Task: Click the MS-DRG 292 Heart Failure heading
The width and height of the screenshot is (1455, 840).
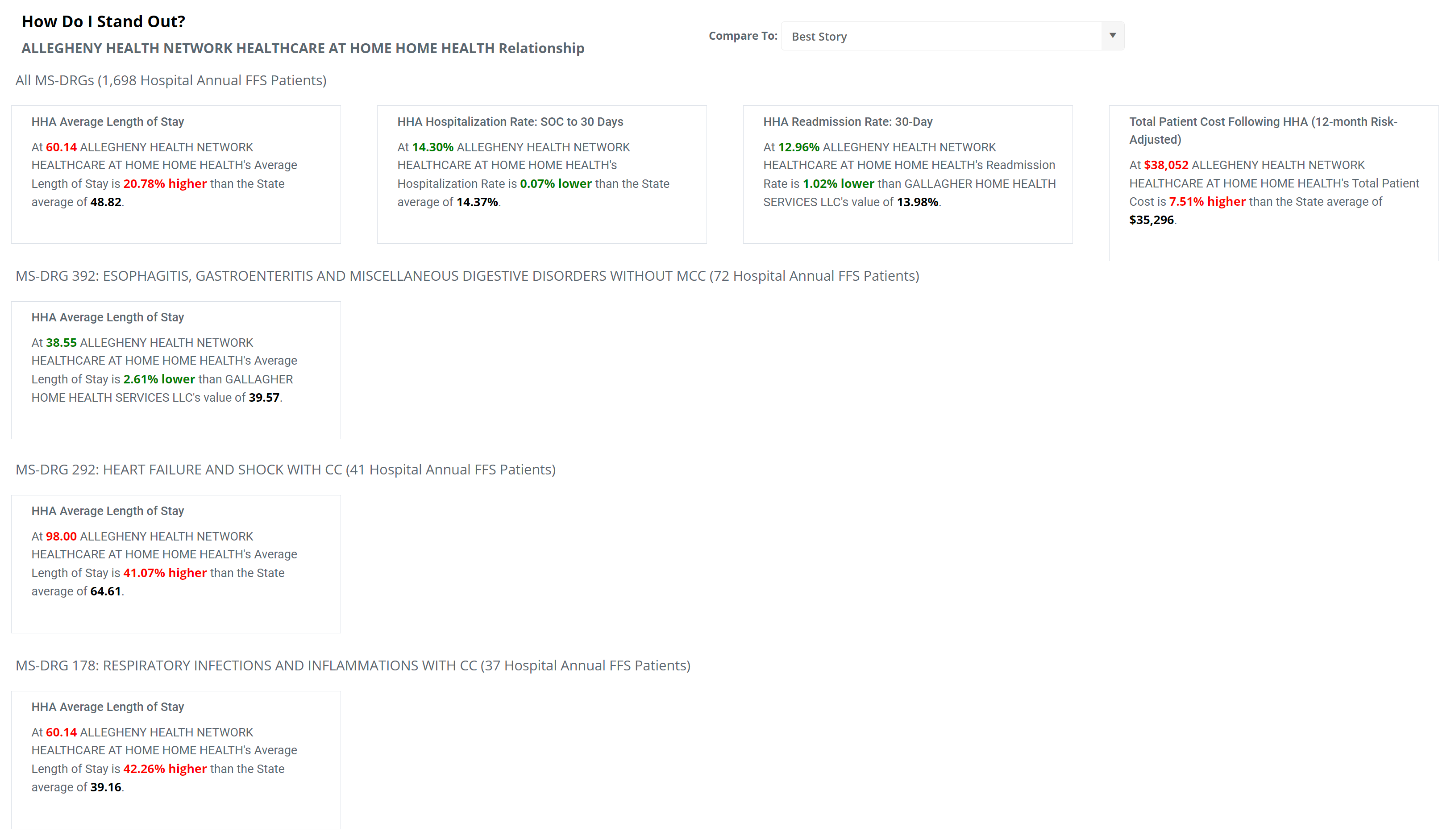Action: [x=286, y=470]
